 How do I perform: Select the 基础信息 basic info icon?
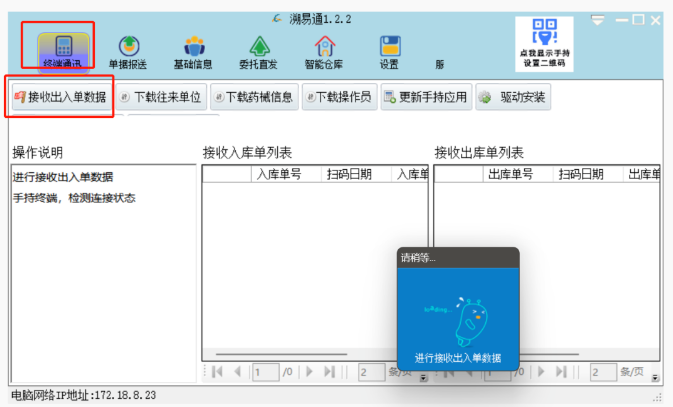192,50
